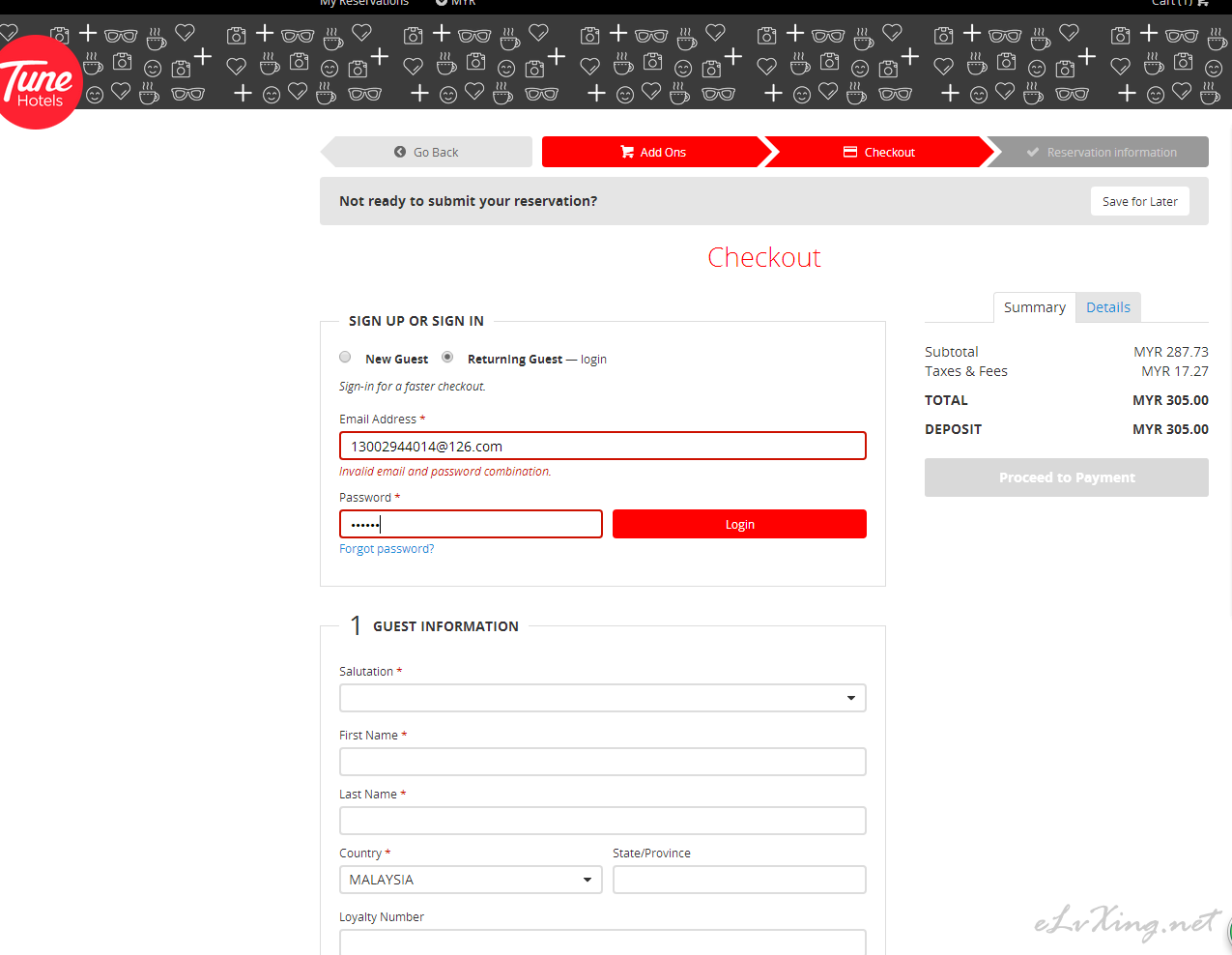Viewport: 1232px width, 955px height.
Task: Click the Checkout page heading
Action: click(x=764, y=257)
